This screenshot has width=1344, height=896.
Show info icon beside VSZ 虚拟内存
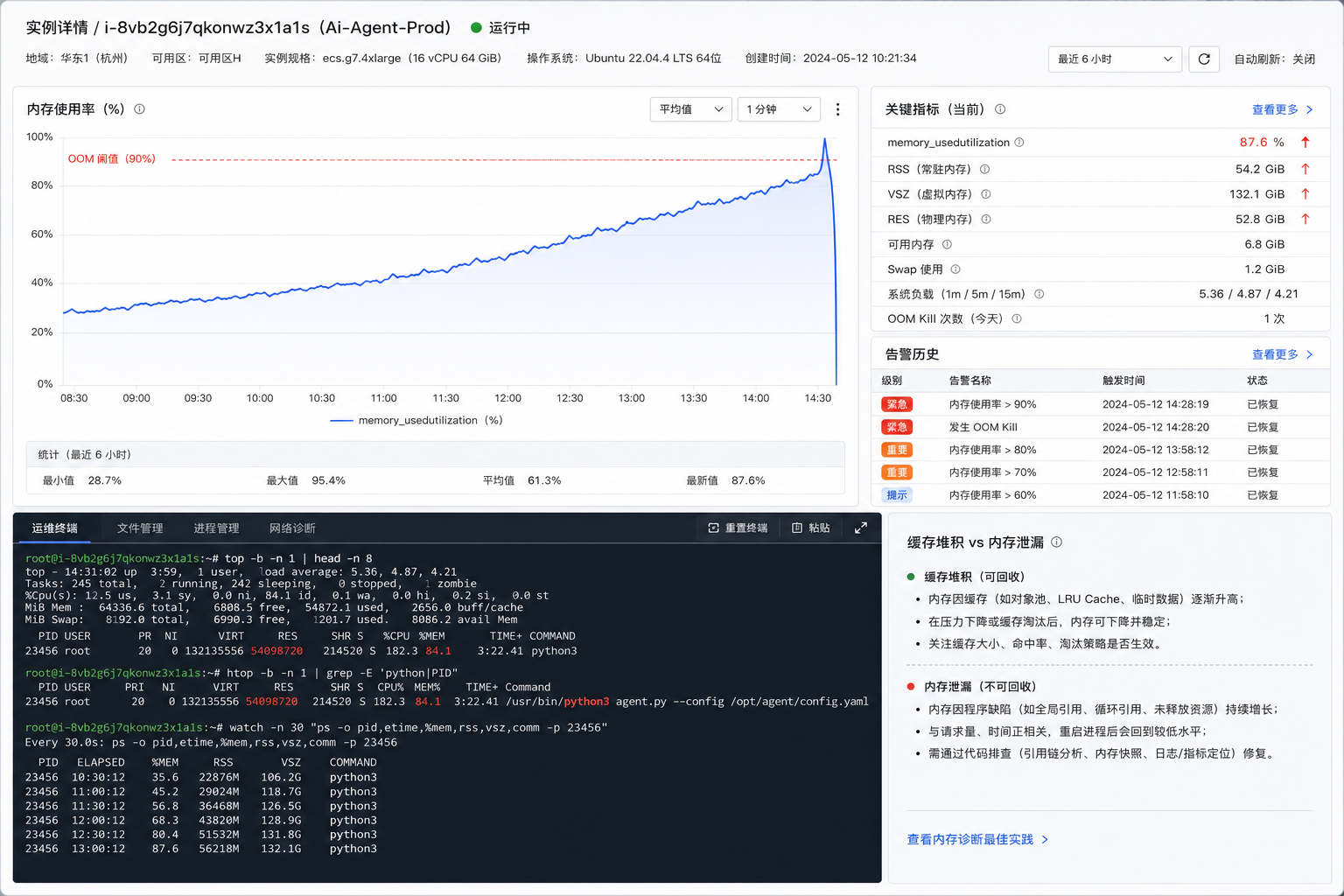click(x=986, y=194)
